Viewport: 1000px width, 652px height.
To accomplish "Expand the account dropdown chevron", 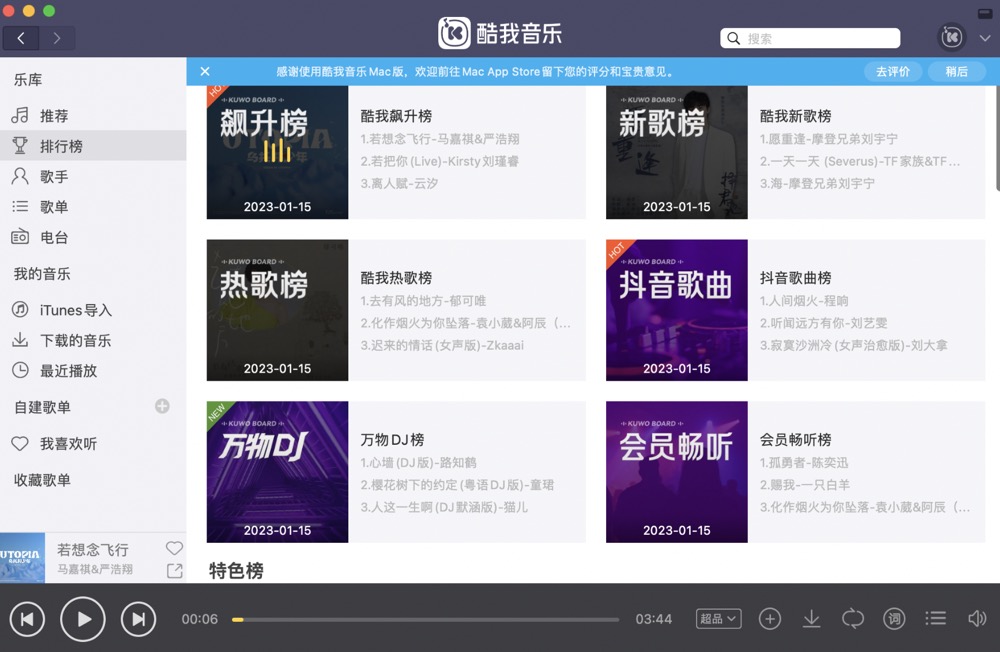I will click(x=985, y=38).
